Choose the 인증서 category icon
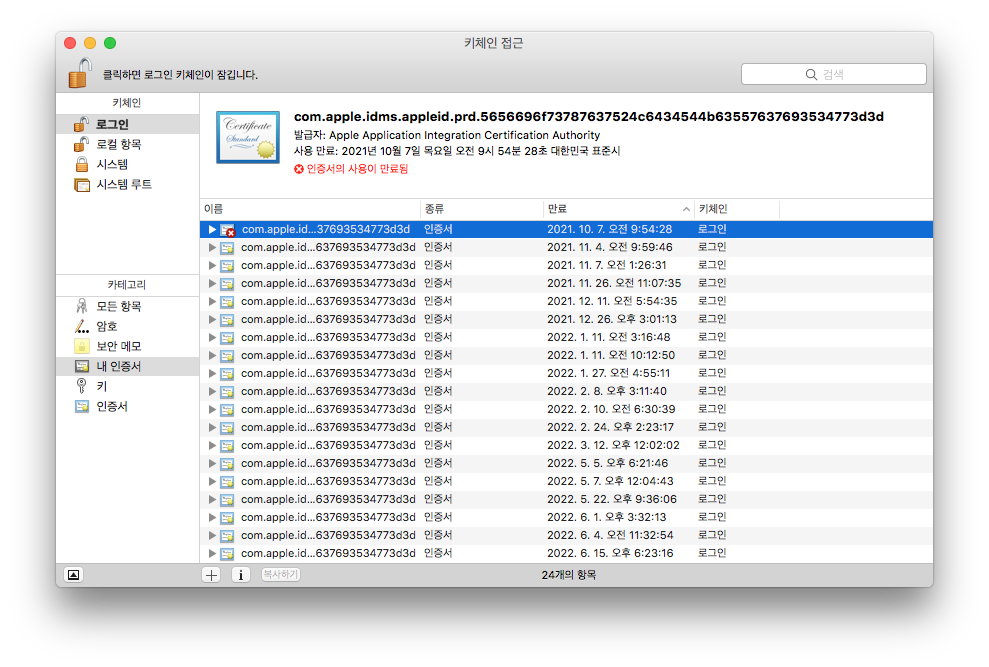This screenshot has height=667, width=989. click(82, 406)
